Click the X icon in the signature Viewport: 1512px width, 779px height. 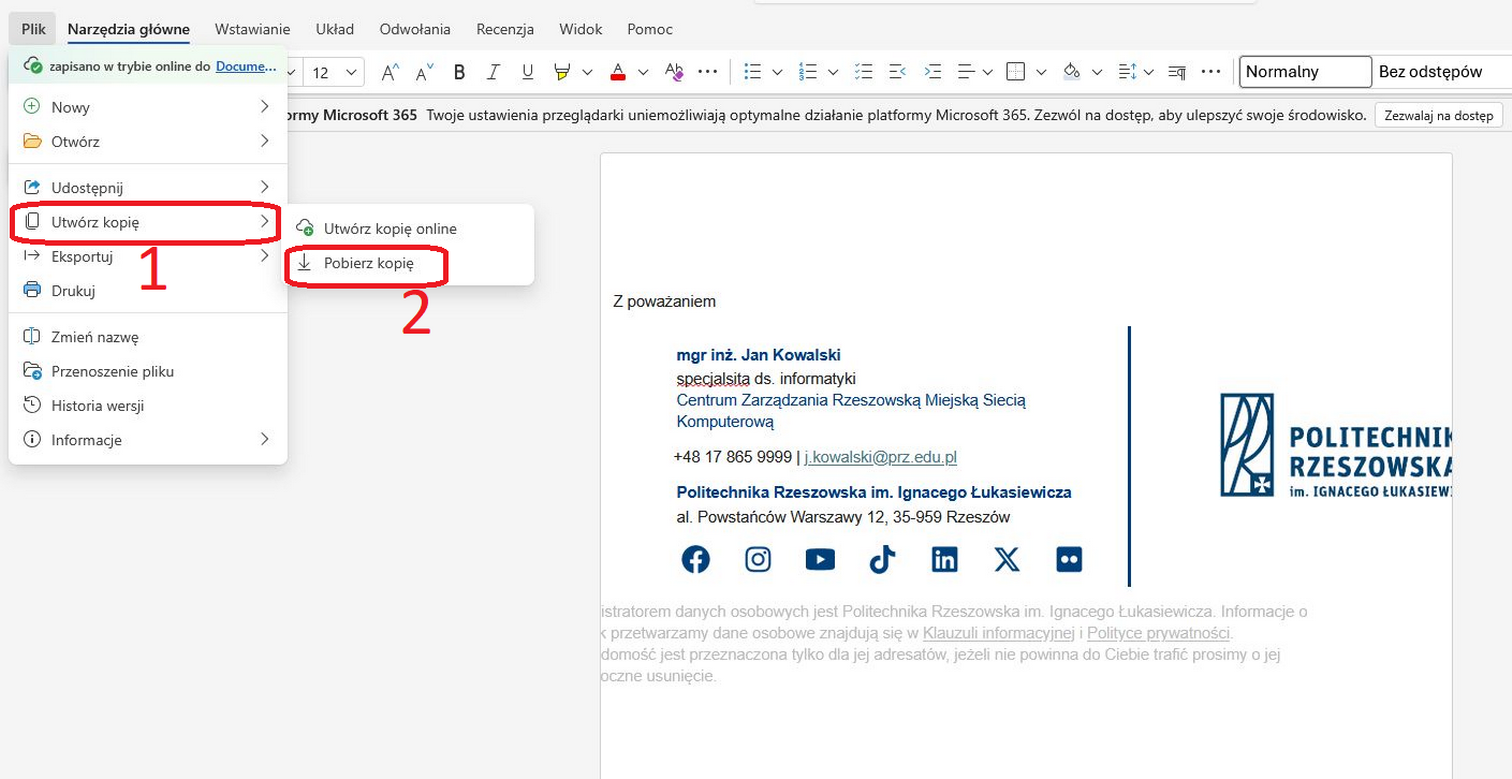1007,559
